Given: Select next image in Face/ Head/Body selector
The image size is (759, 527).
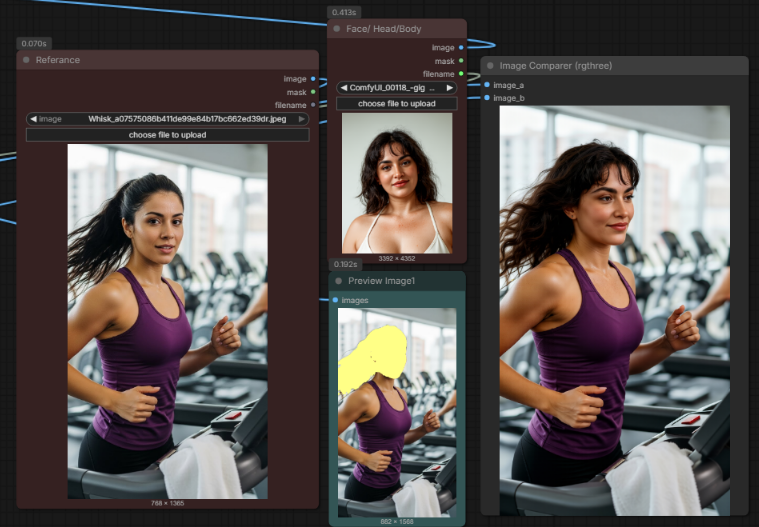Looking at the screenshot, I should (x=450, y=88).
